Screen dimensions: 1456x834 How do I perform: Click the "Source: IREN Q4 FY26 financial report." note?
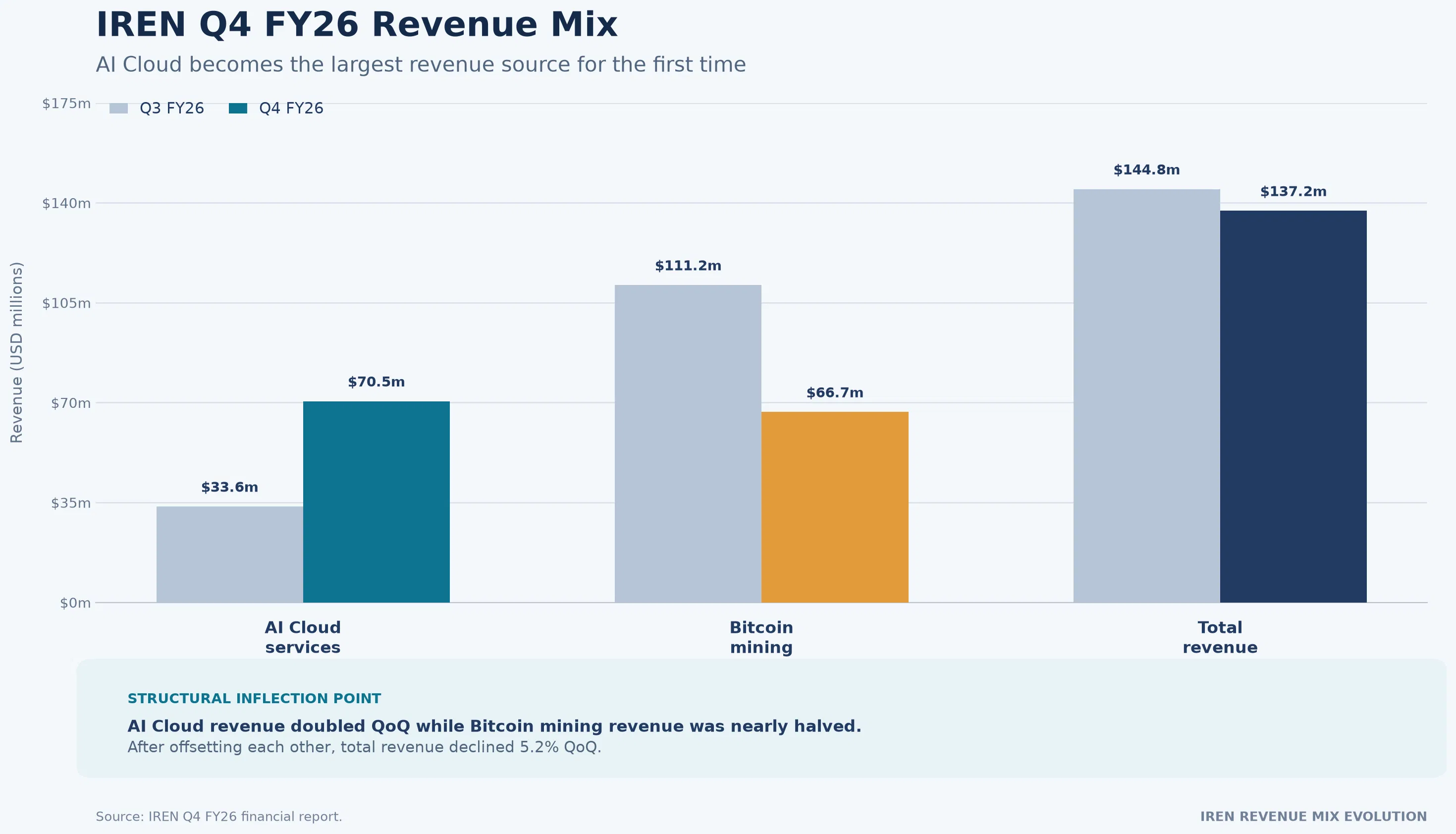(218, 817)
